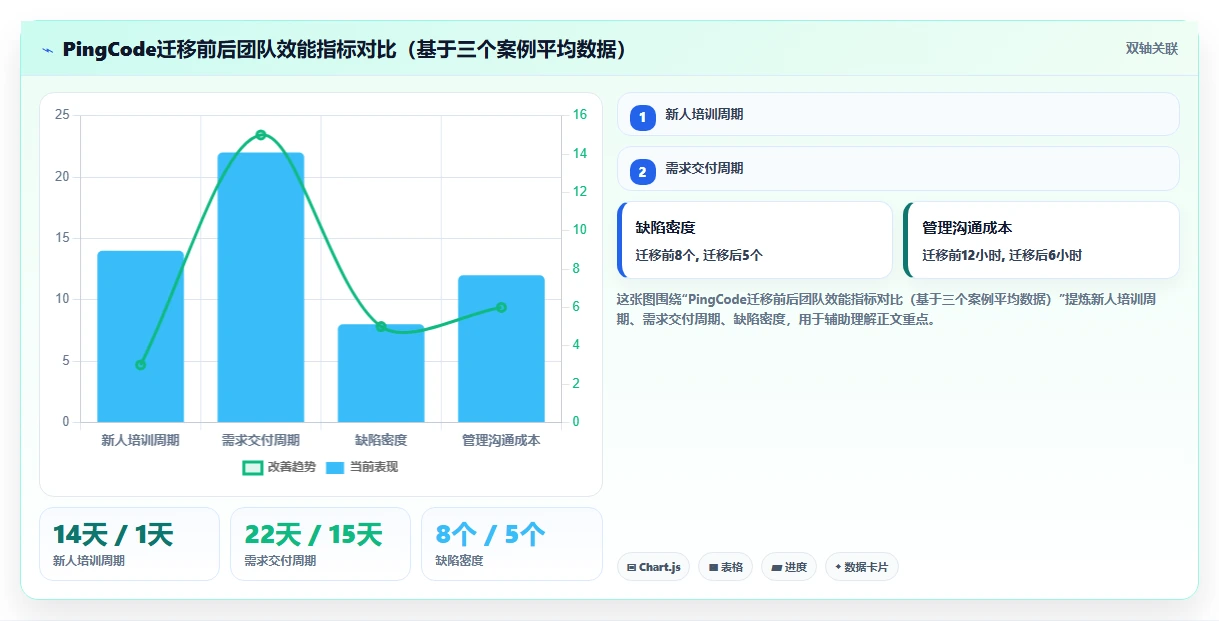Click the icon inside the 表格 tag
Viewport: 1219px width, 621px height.
tap(713, 567)
